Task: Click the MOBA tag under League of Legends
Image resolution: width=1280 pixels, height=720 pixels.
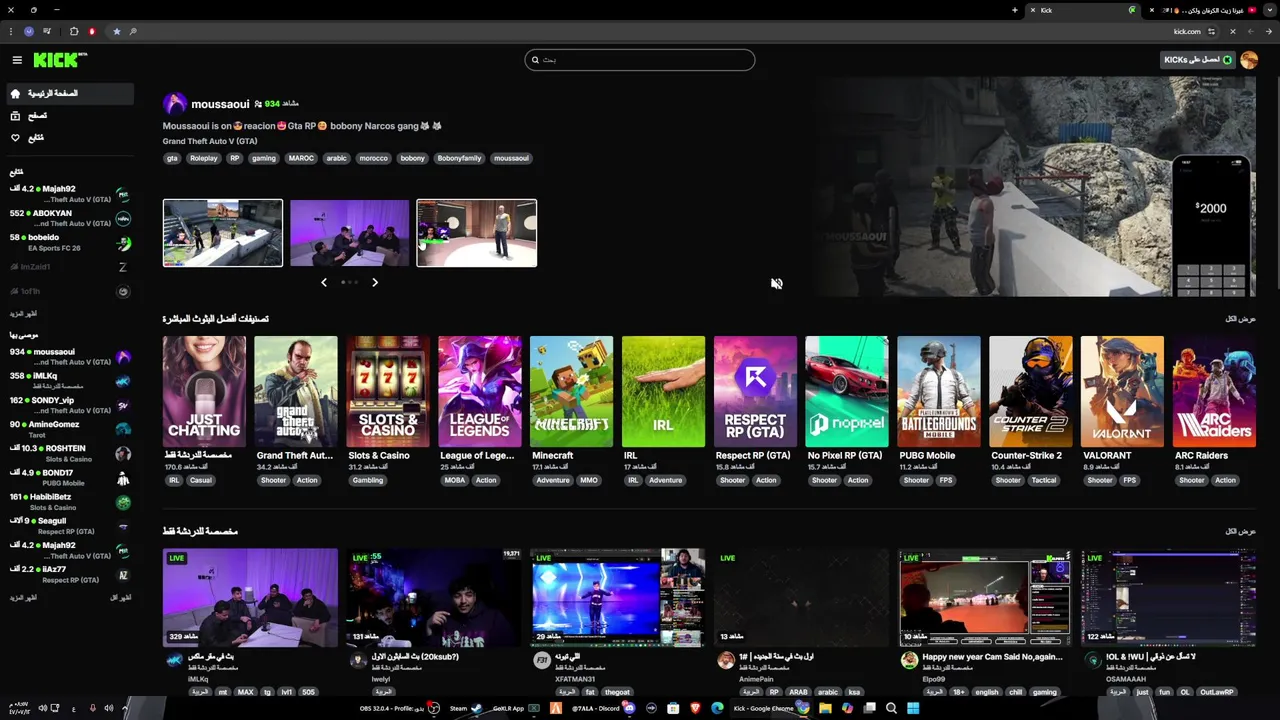Action: (454, 480)
